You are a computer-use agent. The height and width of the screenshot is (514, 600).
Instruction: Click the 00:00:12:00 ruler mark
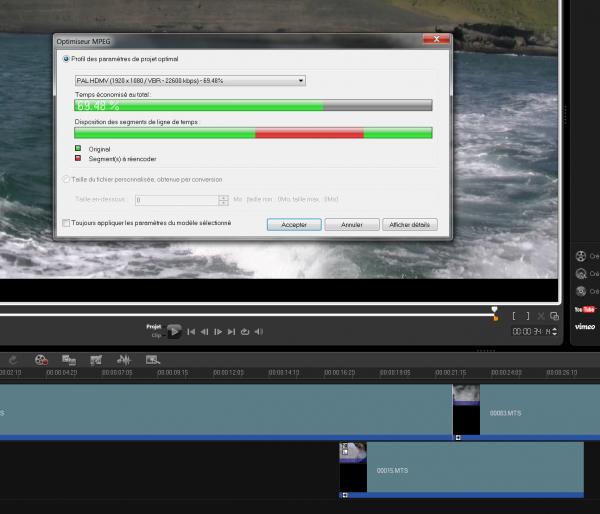click(228, 372)
